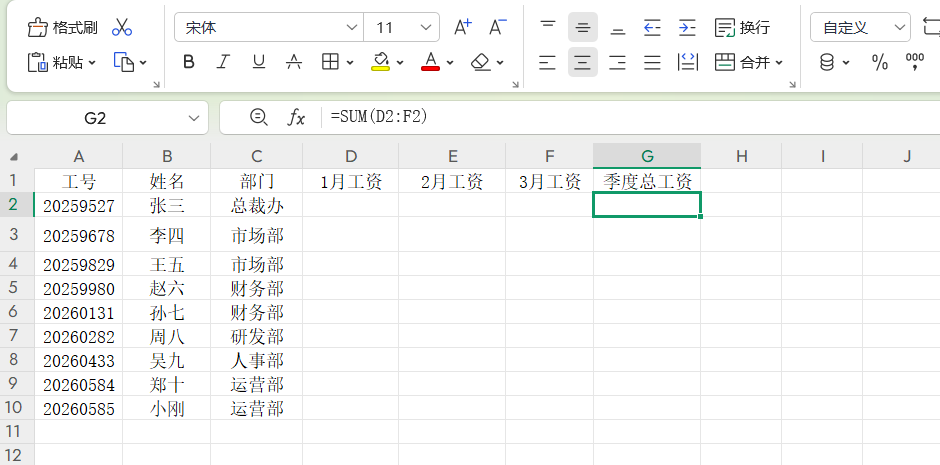The width and height of the screenshot is (940, 465).
Task: Click the Insert Function fx icon
Action: [296, 118]
